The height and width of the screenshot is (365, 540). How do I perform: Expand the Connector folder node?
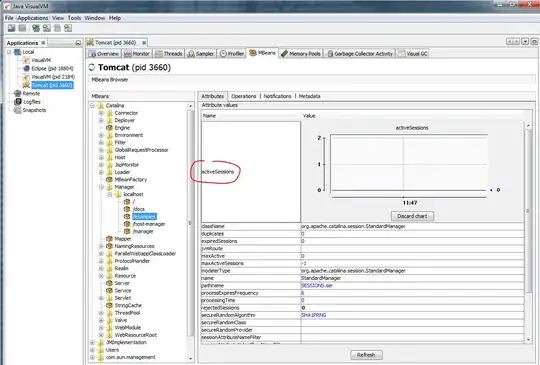[x=101, y=113]
